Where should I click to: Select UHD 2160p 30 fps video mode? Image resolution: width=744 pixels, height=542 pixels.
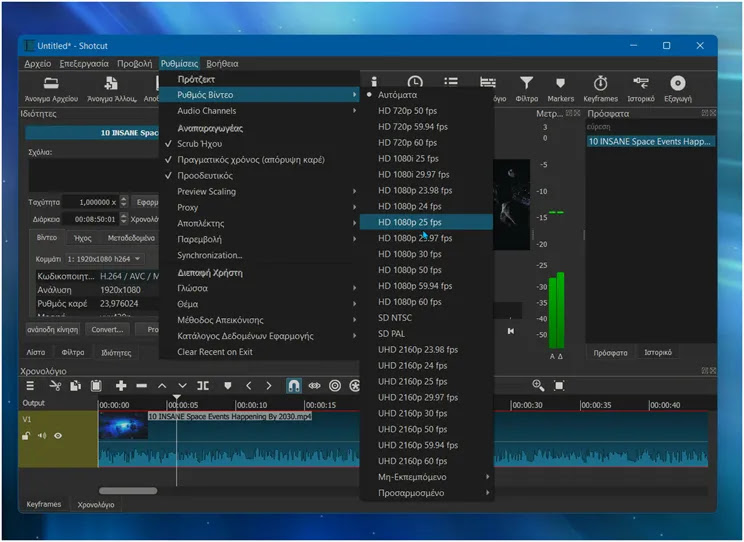tap(427, 413)
